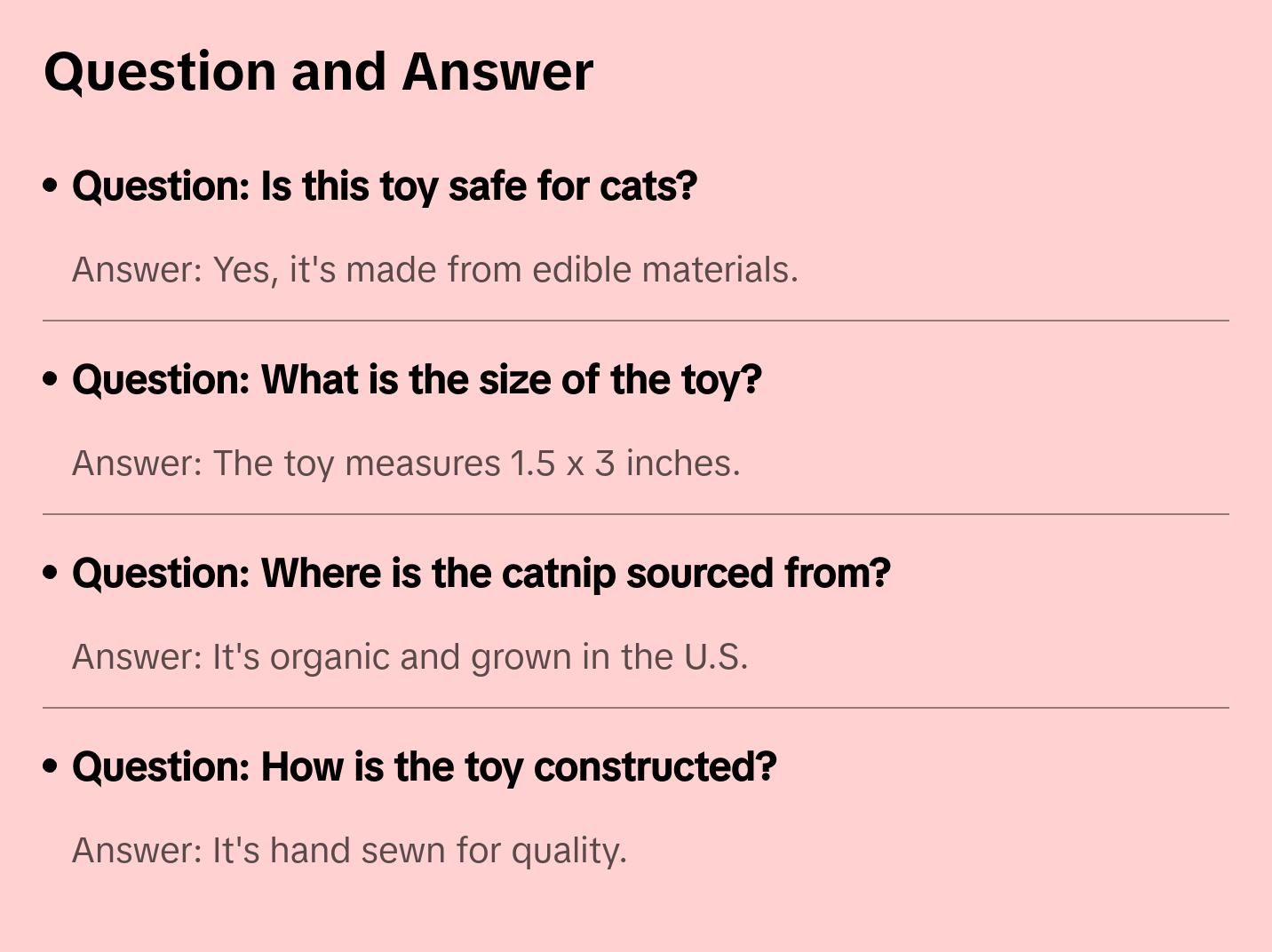Click the divider line below the organic catnip answer
This screenshot has height=952, width=1272.
point(636,708)
